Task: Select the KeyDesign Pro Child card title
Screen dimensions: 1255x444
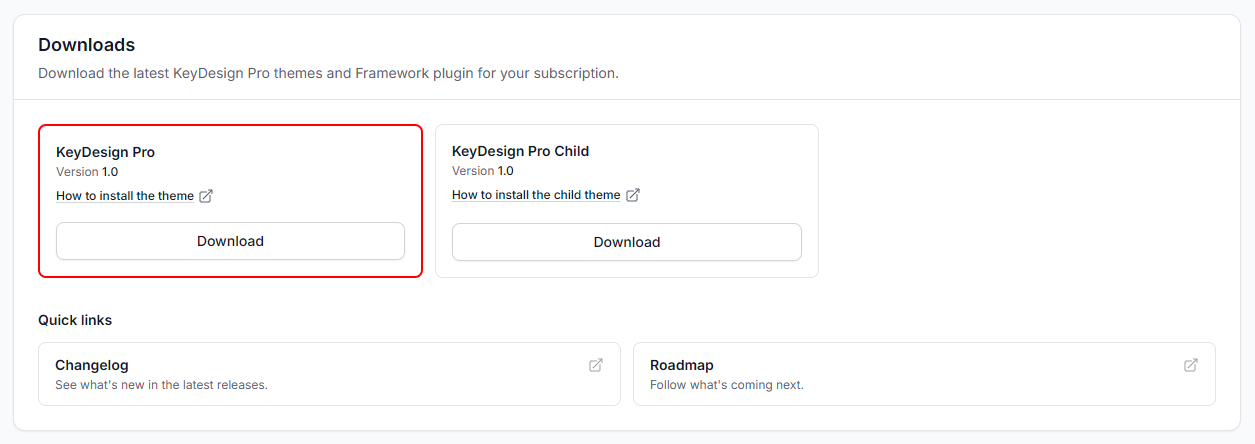Action: point(521,151)
